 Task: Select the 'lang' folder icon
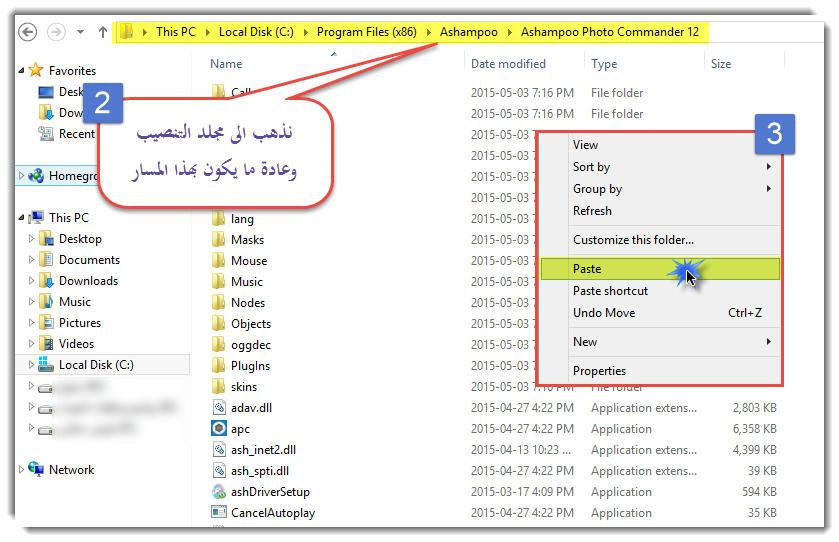click(218, 218)
